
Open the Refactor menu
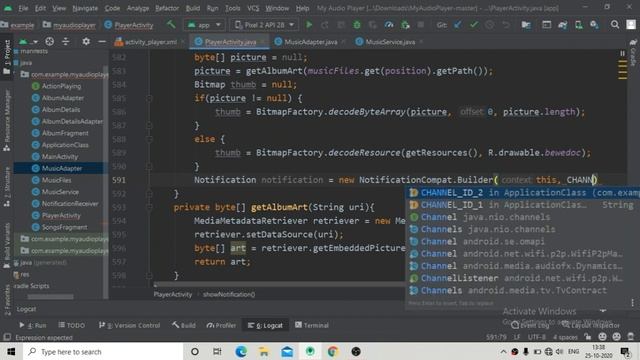(x=167, y=8)
